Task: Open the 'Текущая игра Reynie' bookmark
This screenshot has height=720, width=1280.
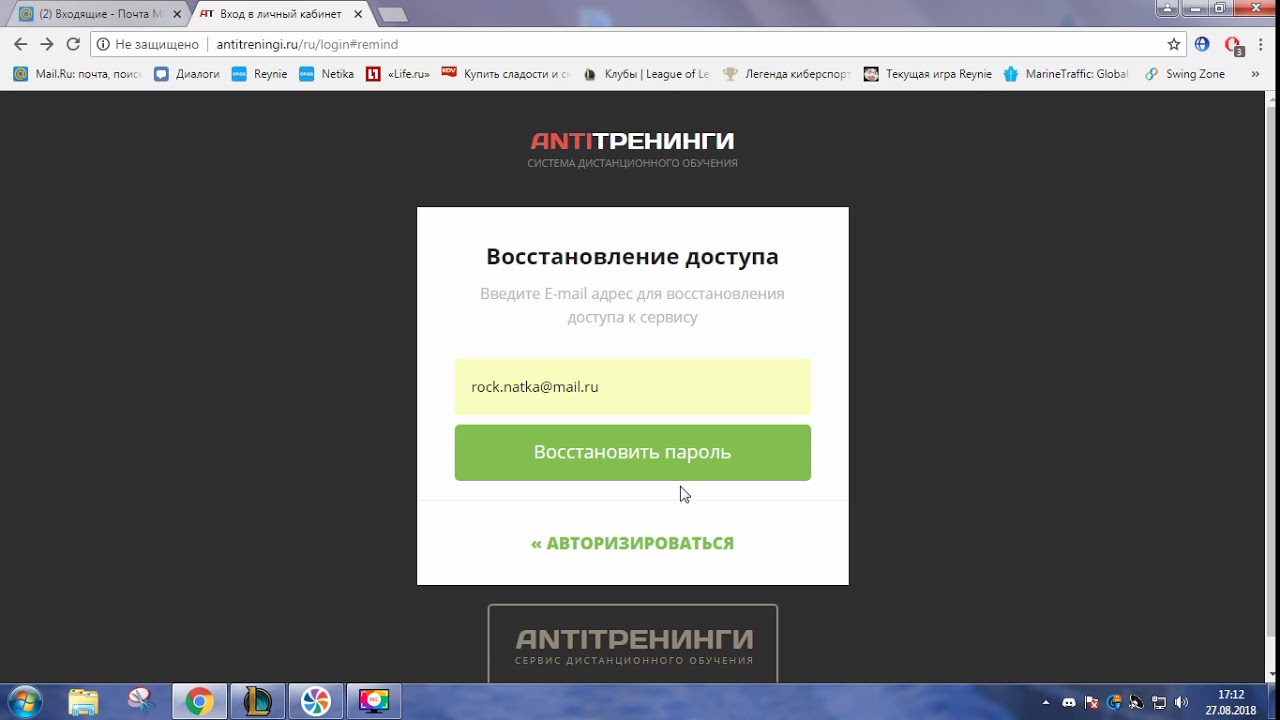Action: click(927, 74)
